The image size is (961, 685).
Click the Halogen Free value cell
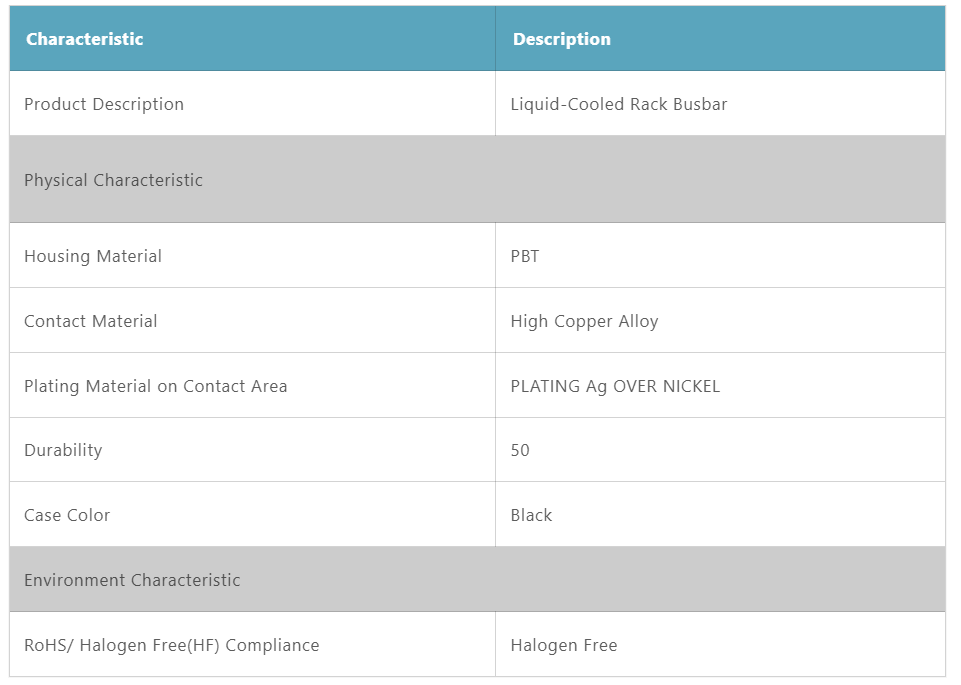tap(564, 645)
